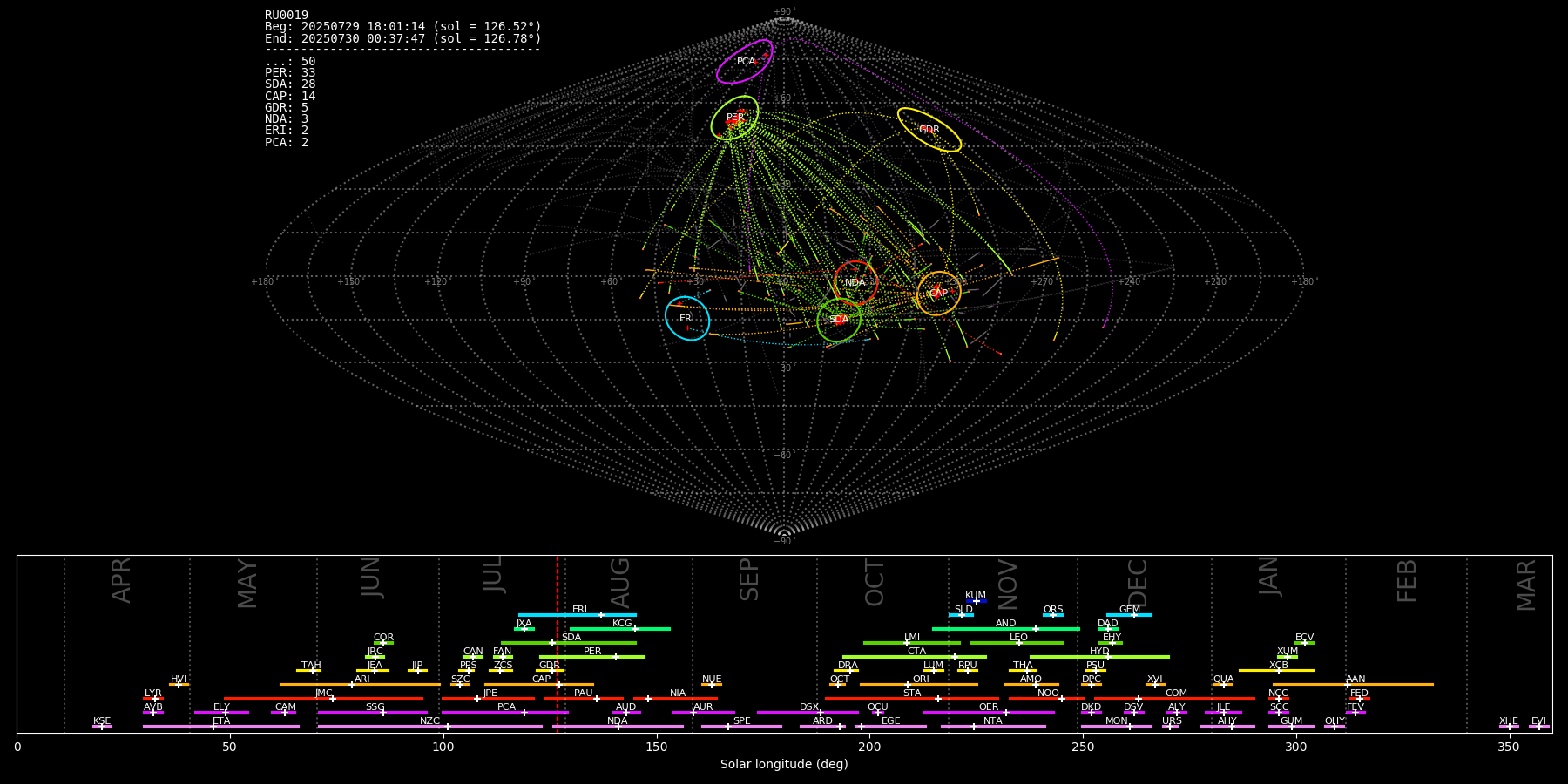Click the 'Beg: 20250729 18:01:14' line
Image resolution: width=1568 pixels, height=784 pixels.
click(403, 27)
